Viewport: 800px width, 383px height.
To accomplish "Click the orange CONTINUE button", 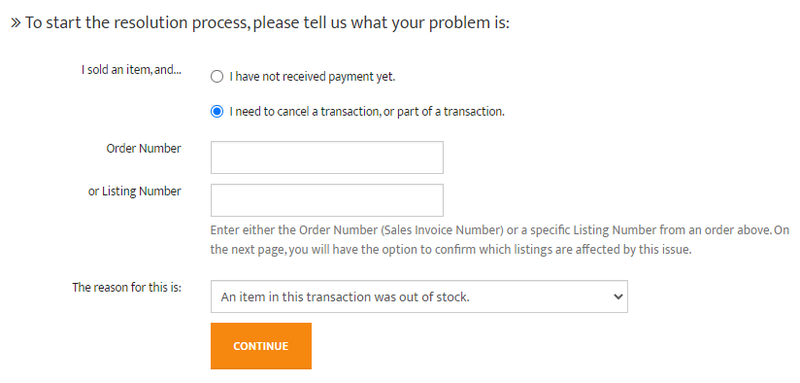I will coord(261,346).
